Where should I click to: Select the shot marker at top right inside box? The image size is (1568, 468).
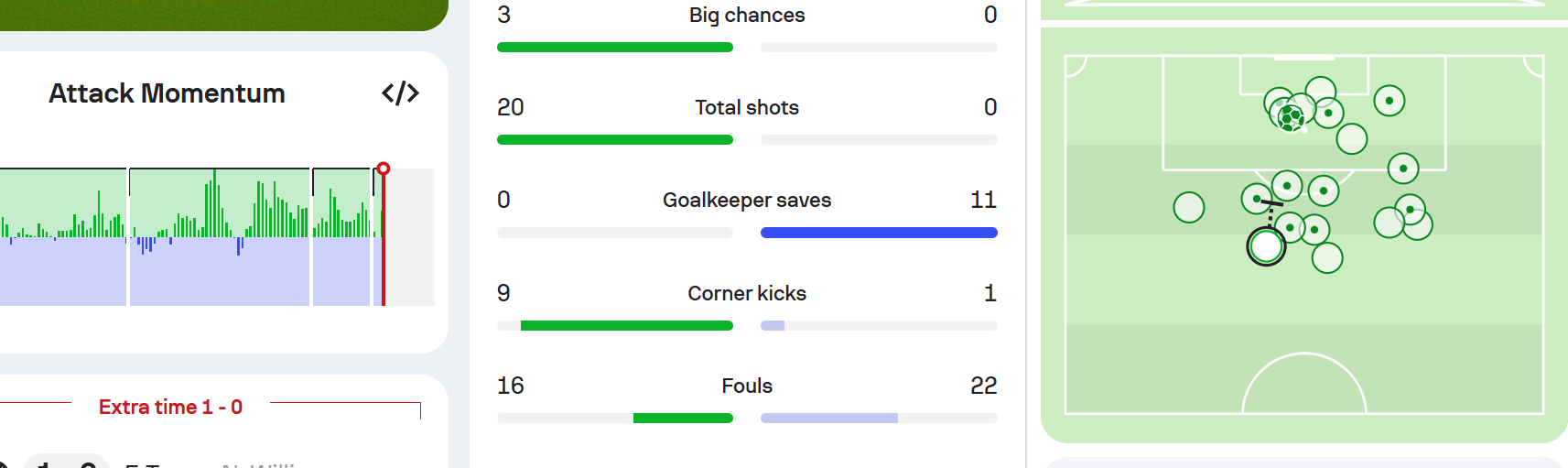click(x=1390, y=101)
